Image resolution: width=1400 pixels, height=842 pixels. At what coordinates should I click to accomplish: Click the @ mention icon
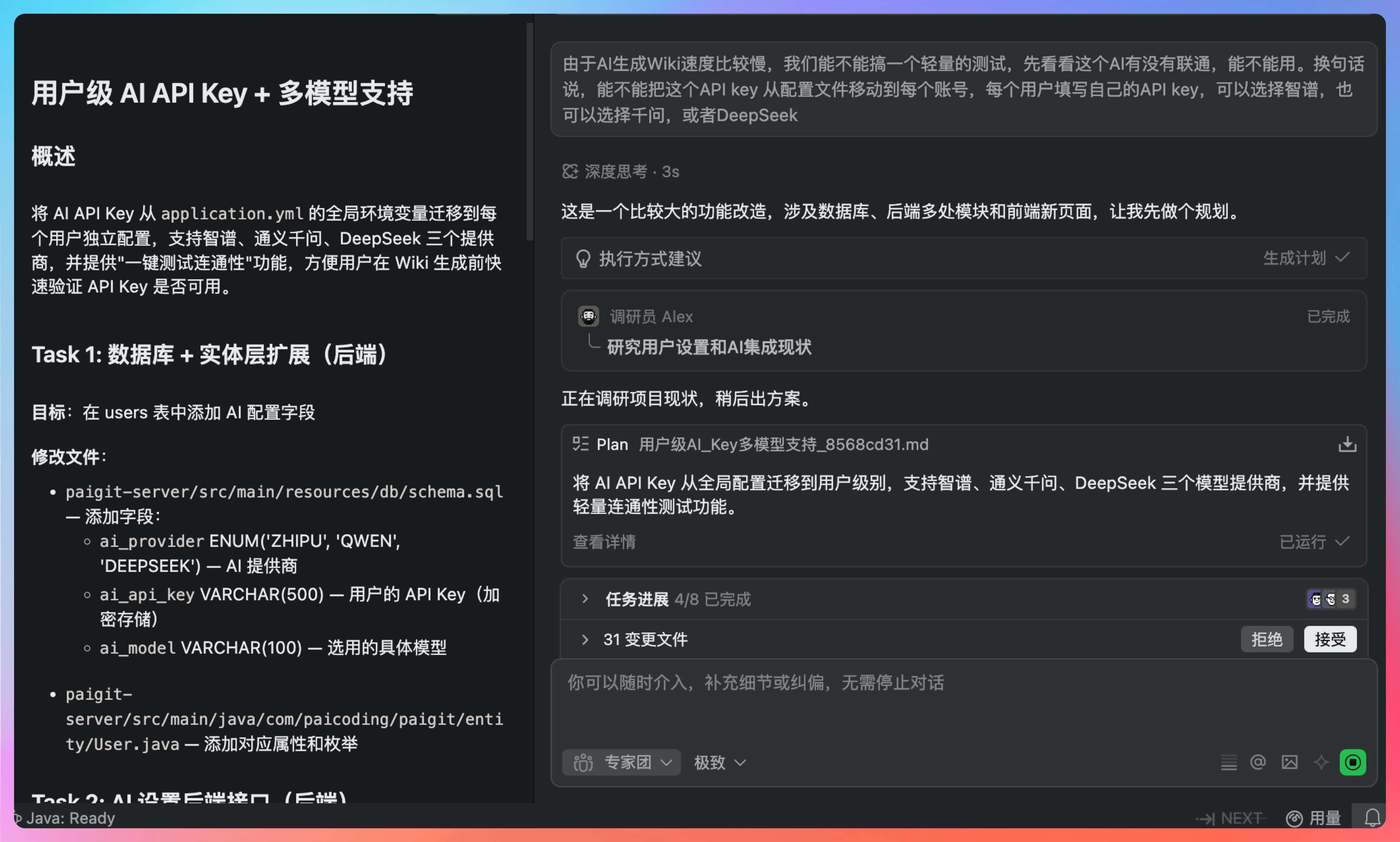point(1258,762)
